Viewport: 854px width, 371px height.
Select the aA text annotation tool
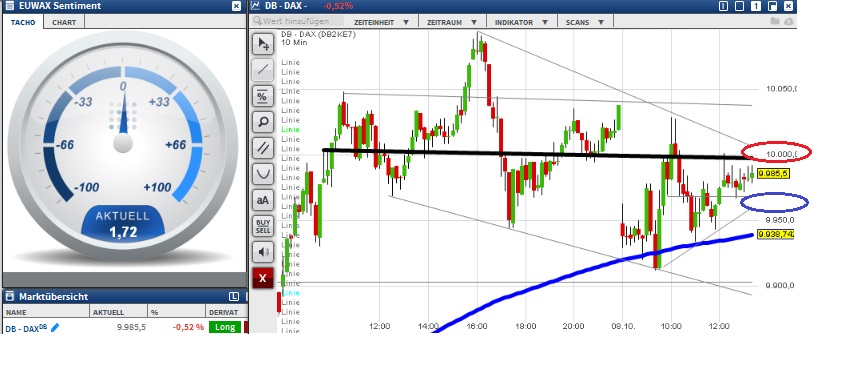pos(263,200)
